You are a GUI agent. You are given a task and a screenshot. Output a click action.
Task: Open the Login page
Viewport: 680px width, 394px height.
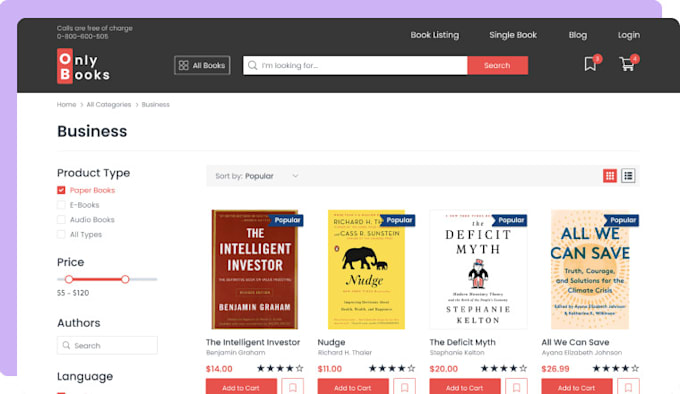pyautogui.click(x=629, y=35)
